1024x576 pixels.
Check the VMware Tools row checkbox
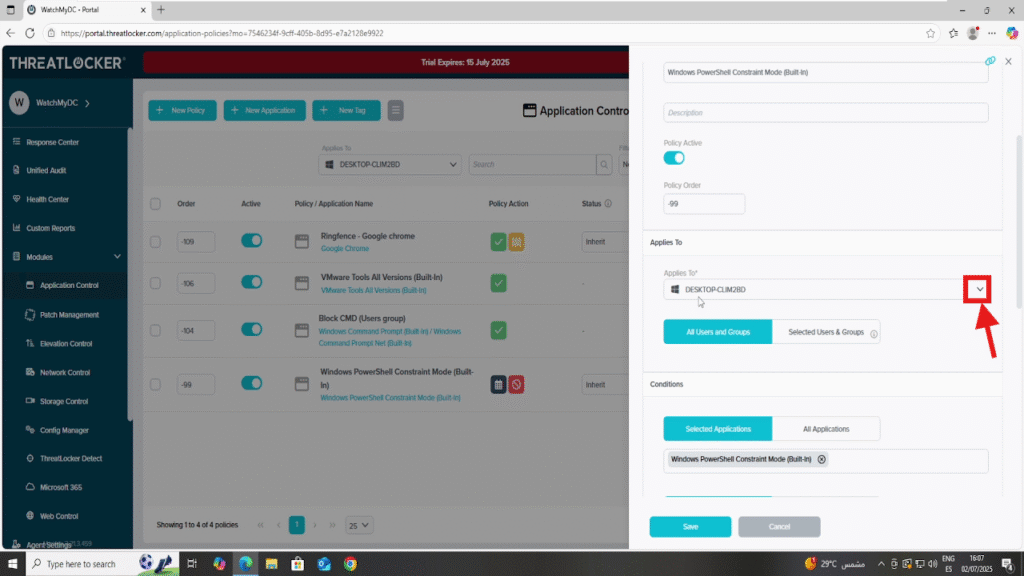155,283
